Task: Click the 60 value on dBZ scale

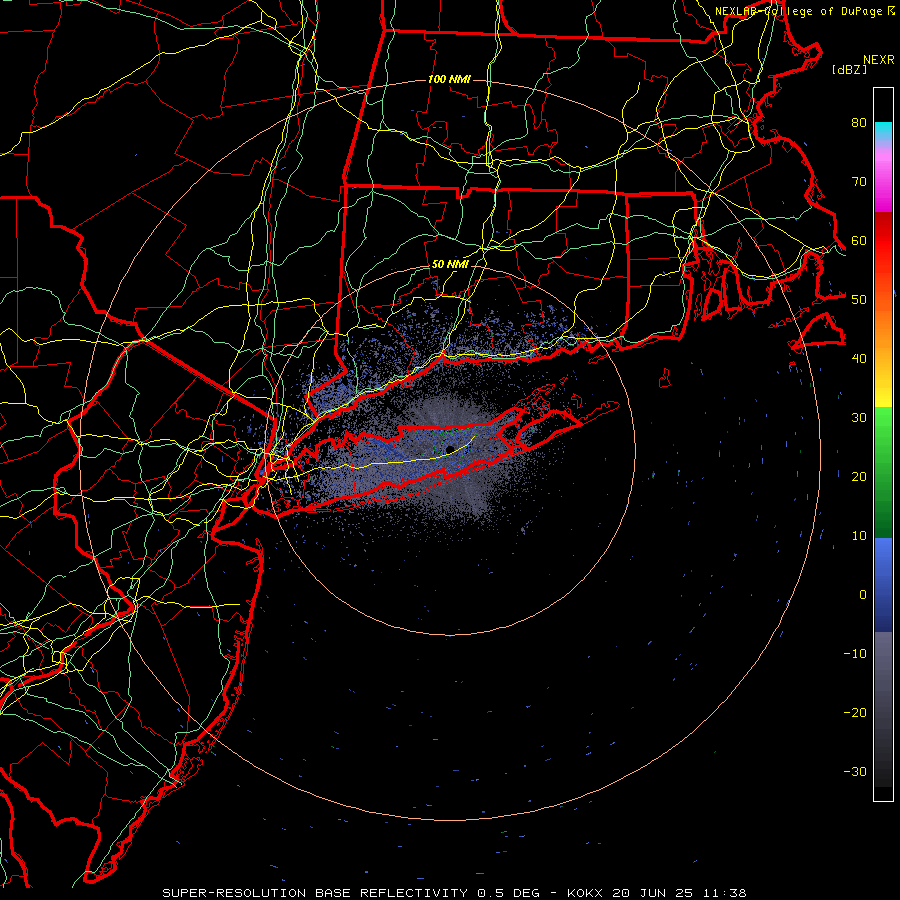Action: (859, 241)
